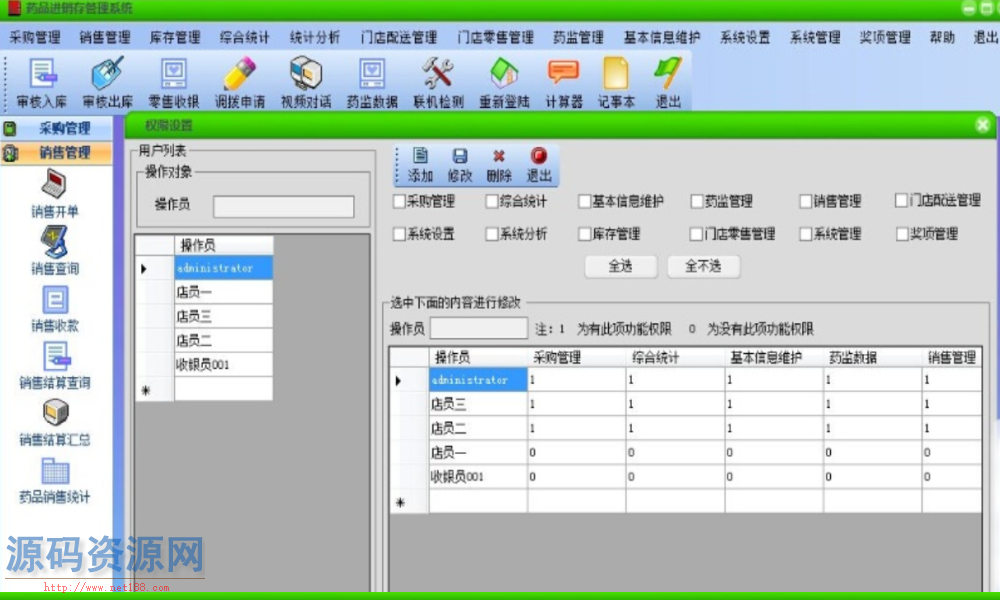Open 销售结算汇总 sidebar icon
Screen dimensions: 1000x600
coord(55,422)
